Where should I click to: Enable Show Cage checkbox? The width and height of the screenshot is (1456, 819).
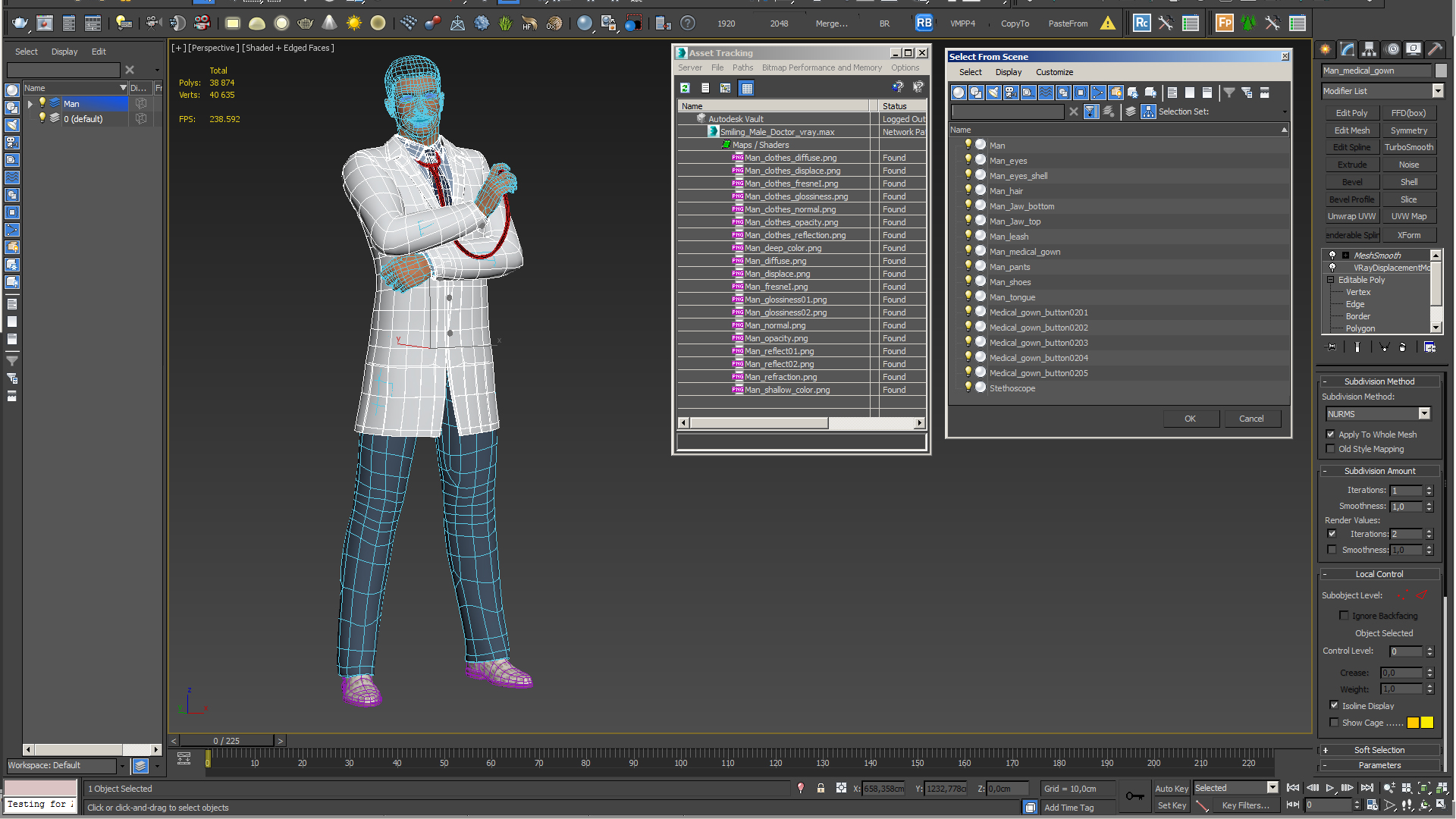(x=1334, y=723)
